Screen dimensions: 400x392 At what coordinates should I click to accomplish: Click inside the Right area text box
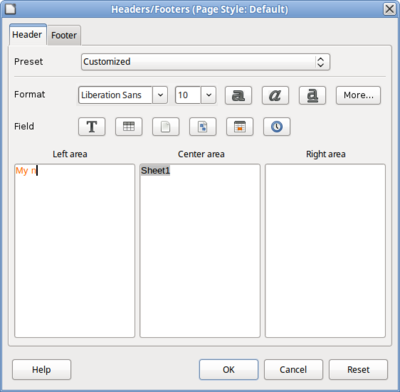325,251
